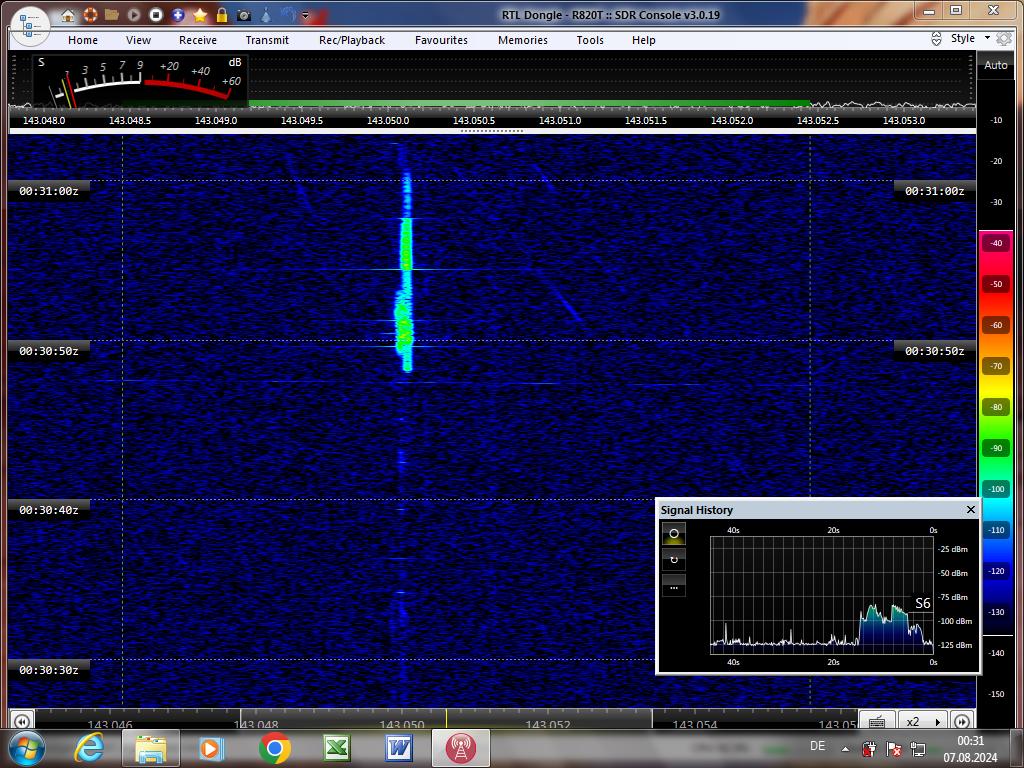Image resolution: width=1024 pixels, height=768 pixels.
Task: Click the gear options icon beside Style
Action: 1004,39
